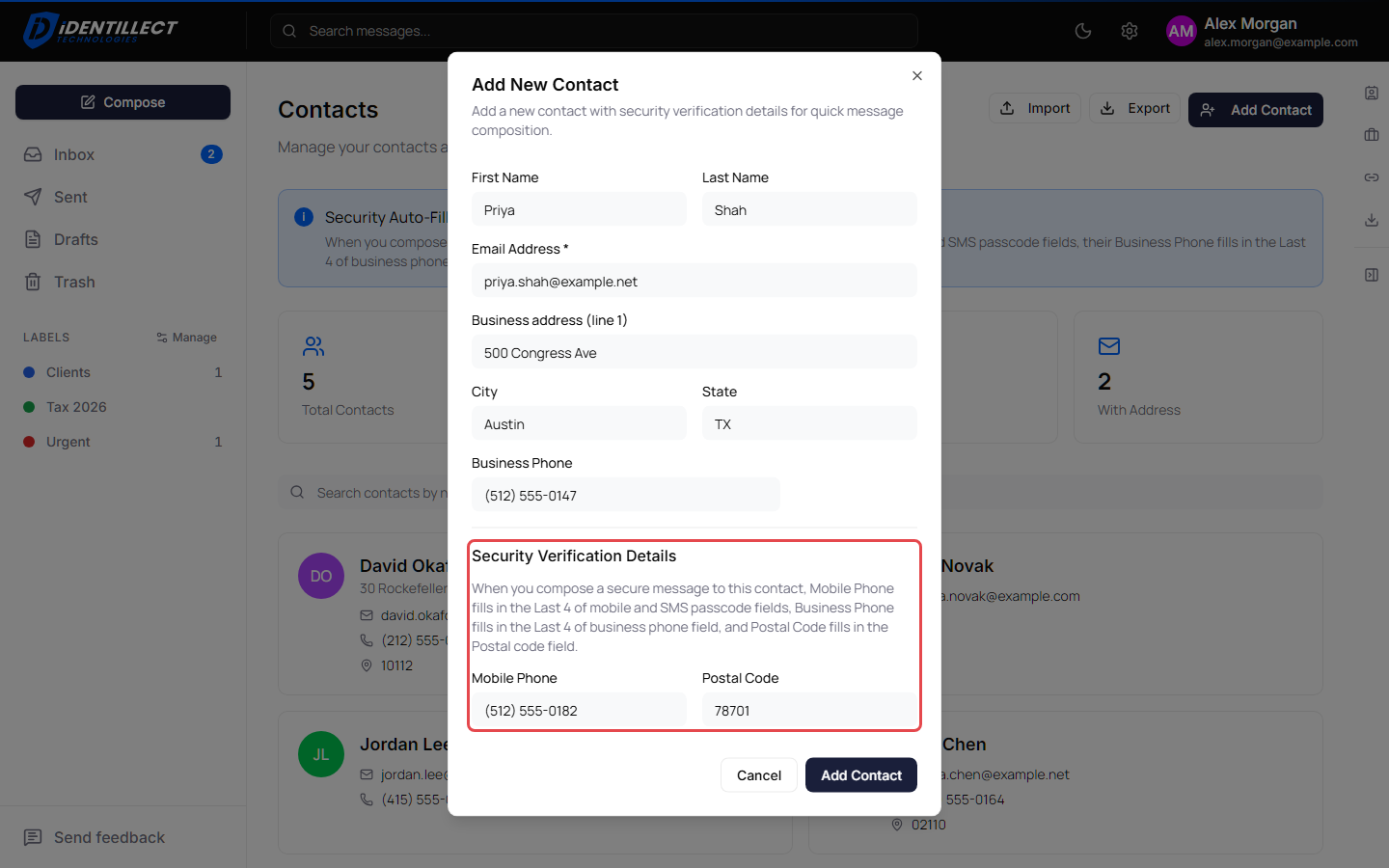The image size is (1389, 868).
Task: Click the Import button
Action: point(1035,108)
